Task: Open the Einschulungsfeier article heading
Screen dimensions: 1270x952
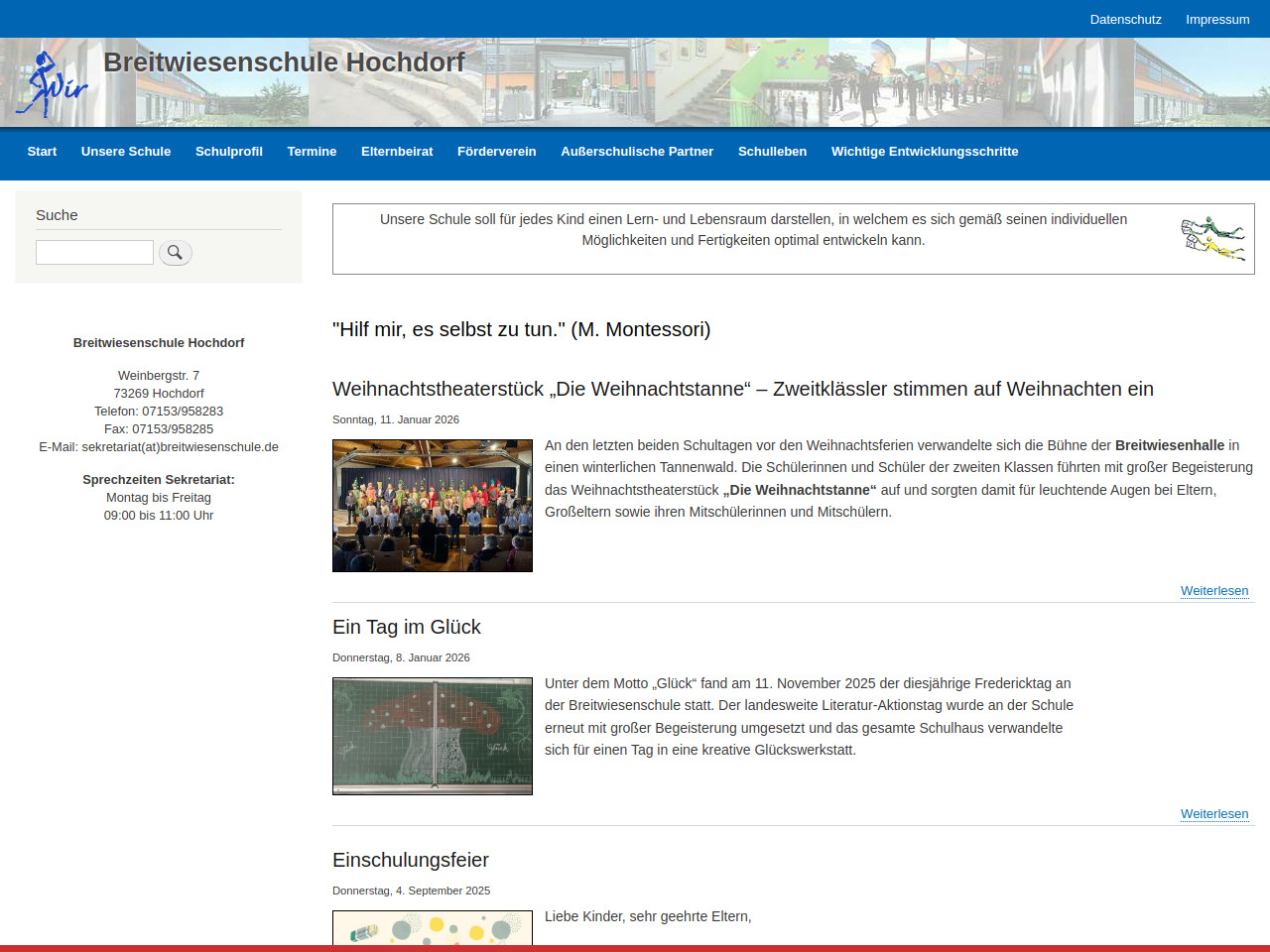Action: [411, 860]
